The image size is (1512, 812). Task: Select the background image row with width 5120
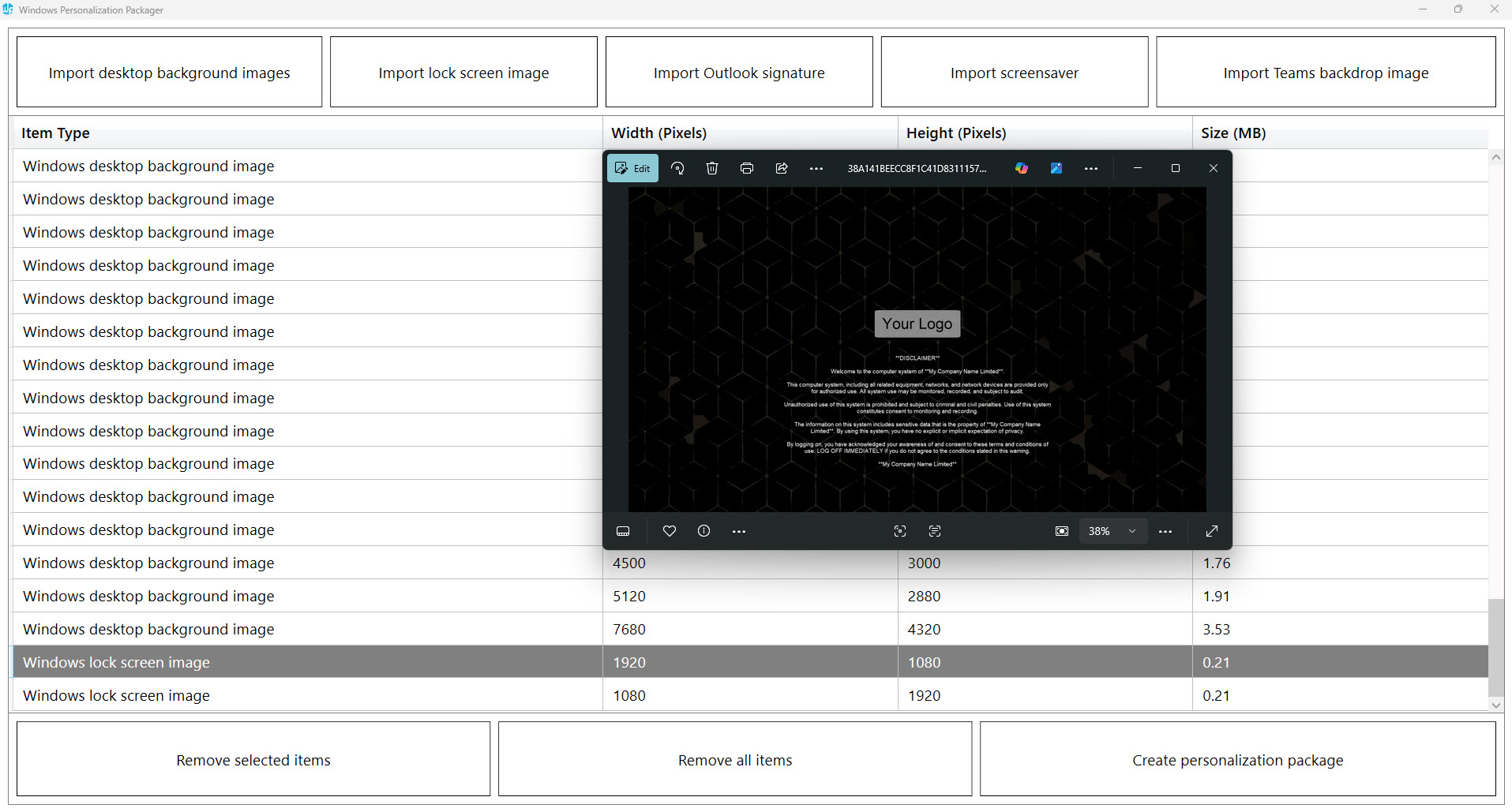pyautogui.click(x=751, y=596)
